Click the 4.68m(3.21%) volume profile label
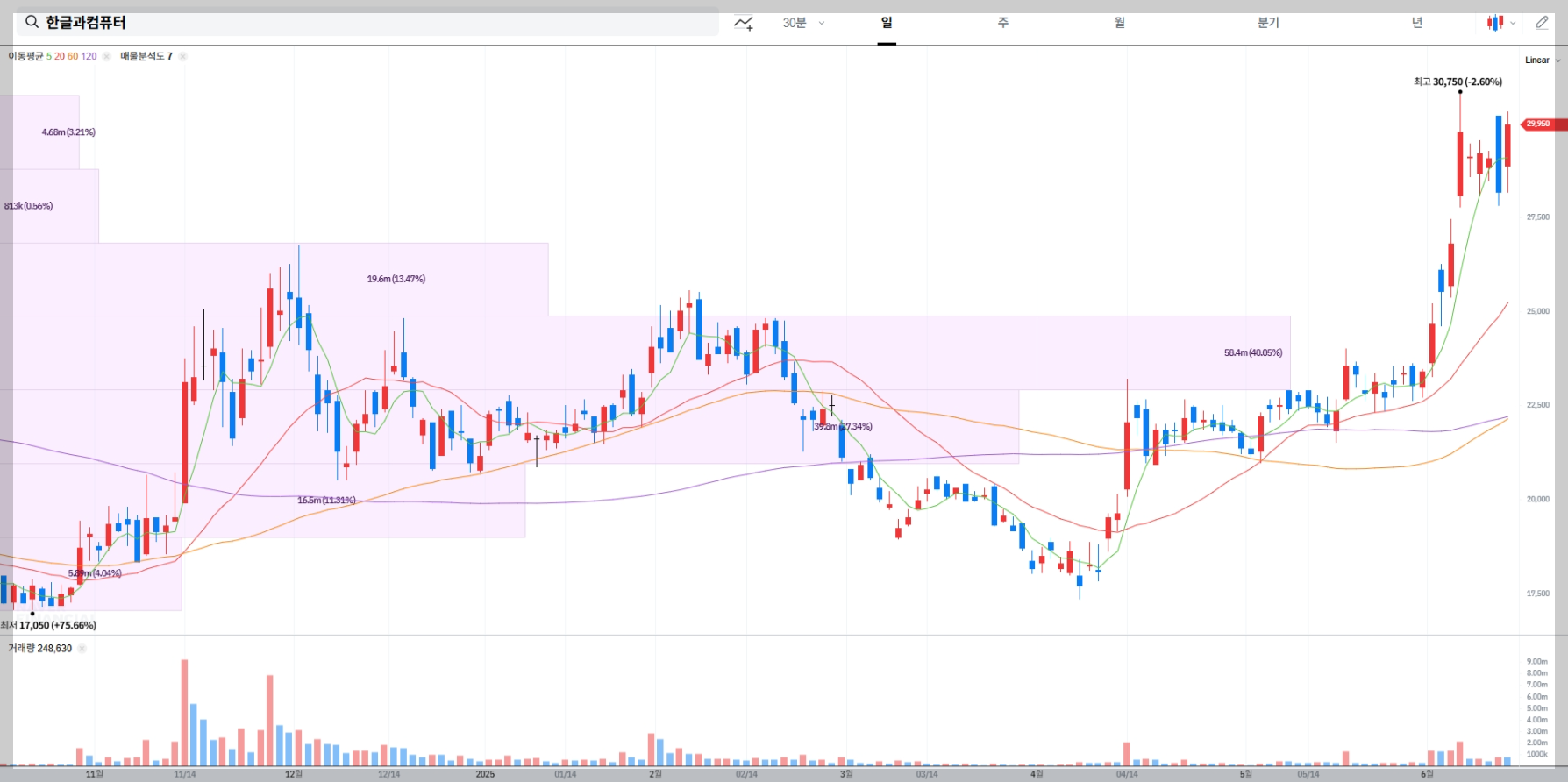1568x782 pixels. (68, 132)
